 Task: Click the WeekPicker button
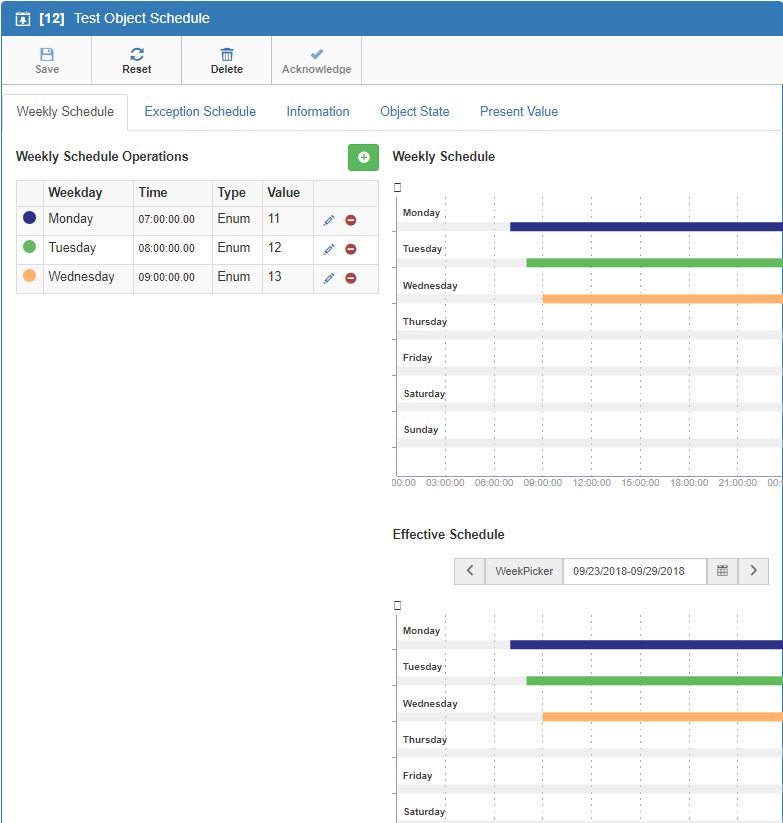(524, 571)
